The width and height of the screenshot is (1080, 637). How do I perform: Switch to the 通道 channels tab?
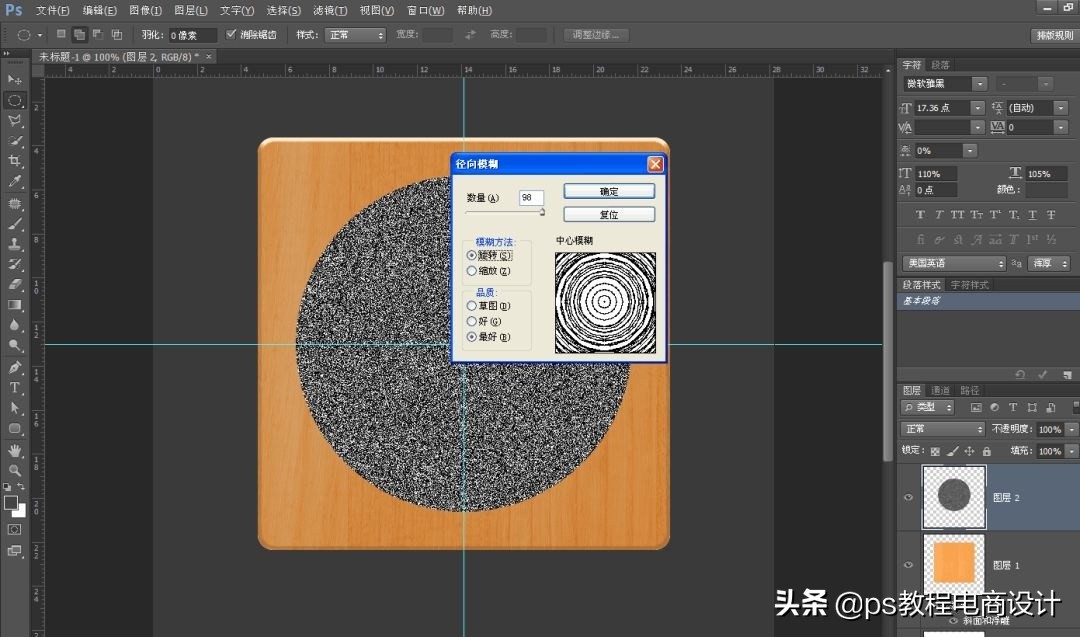(940, 389)
